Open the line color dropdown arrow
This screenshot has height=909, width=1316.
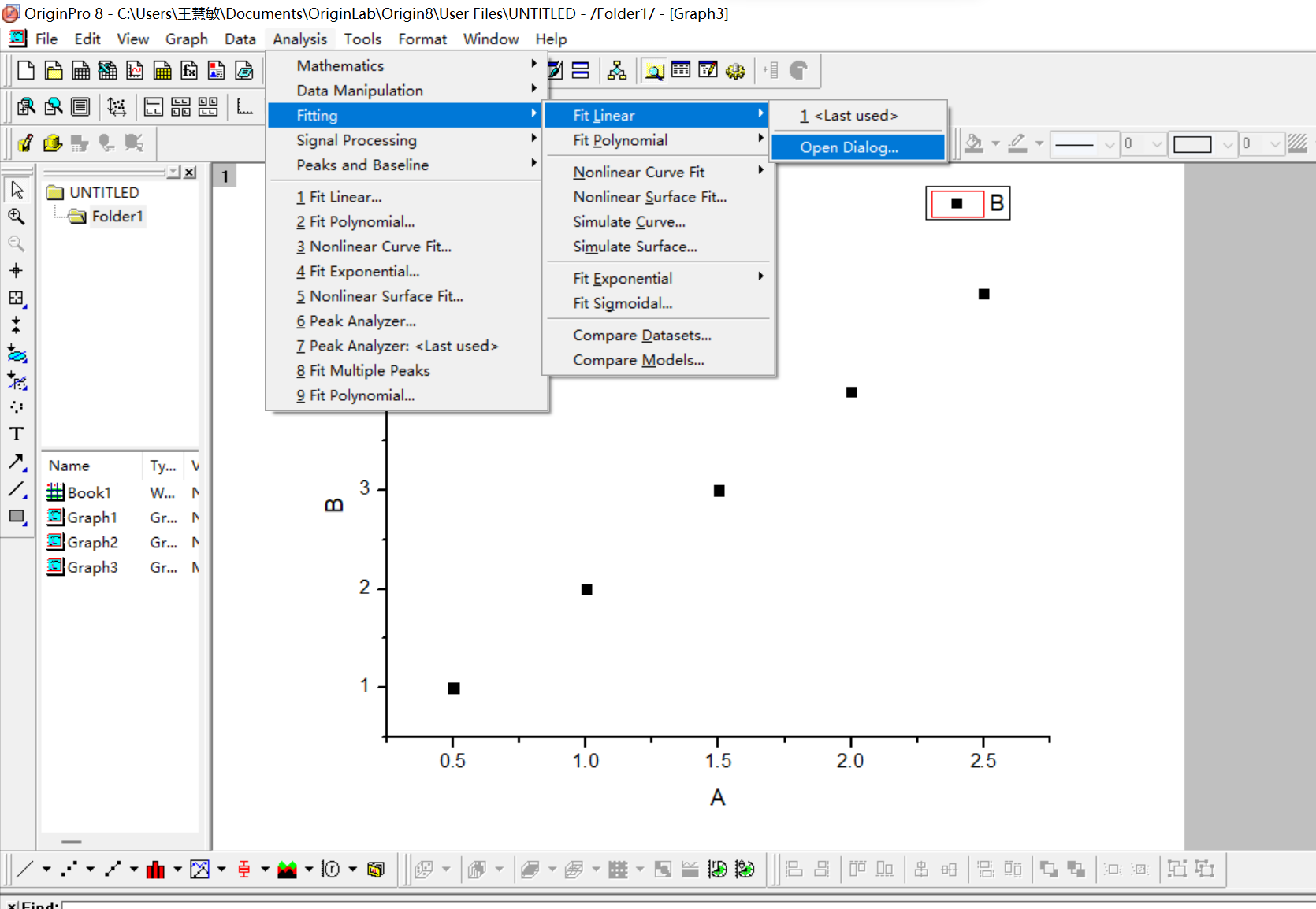coord(1039,144)
